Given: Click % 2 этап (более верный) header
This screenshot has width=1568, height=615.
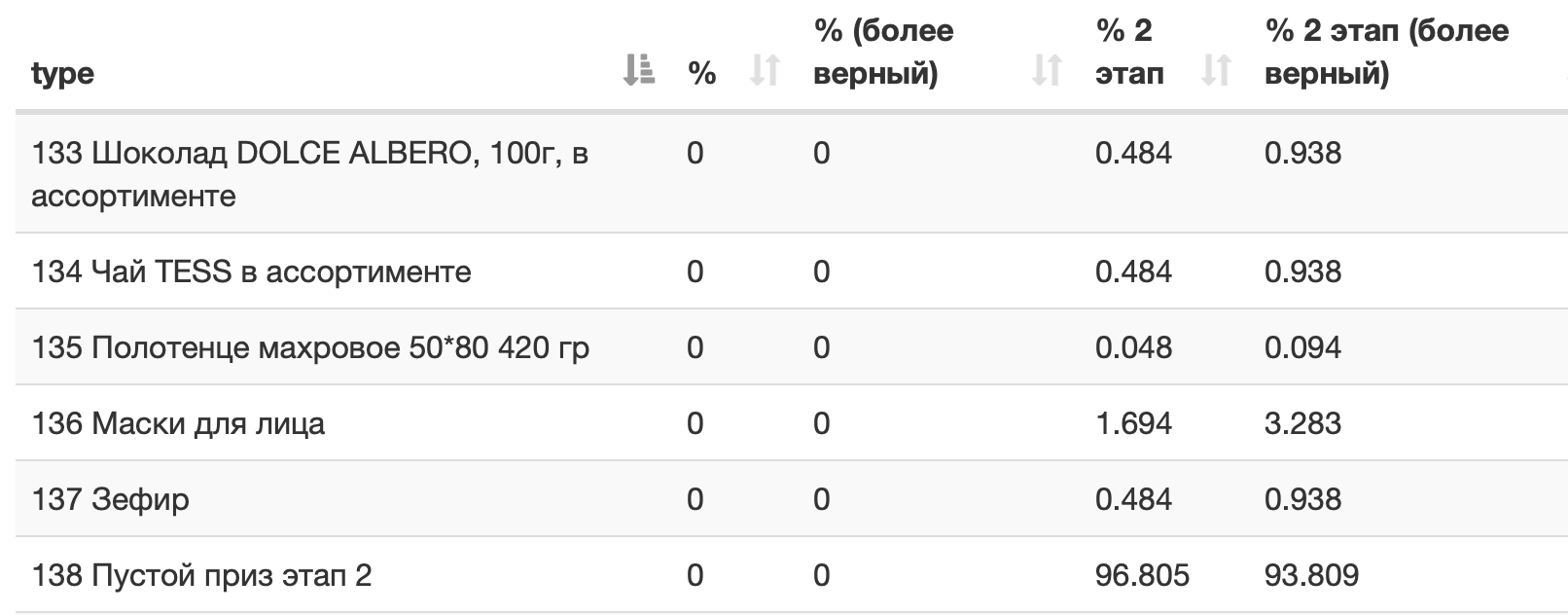Looking at the screenshot, I should 1387,52.
